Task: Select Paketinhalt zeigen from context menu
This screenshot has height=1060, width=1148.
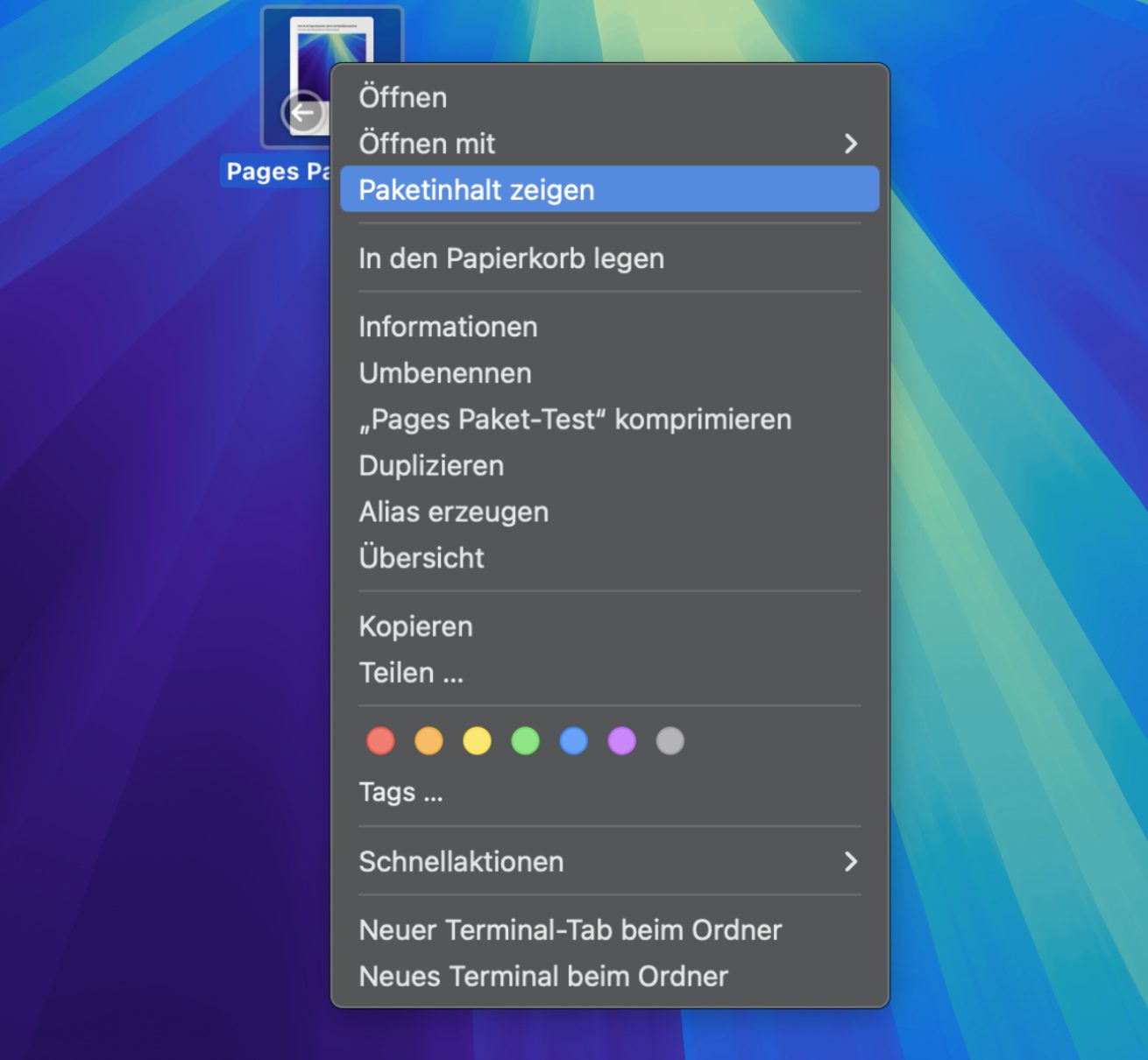Action: (x=477, y=190)
